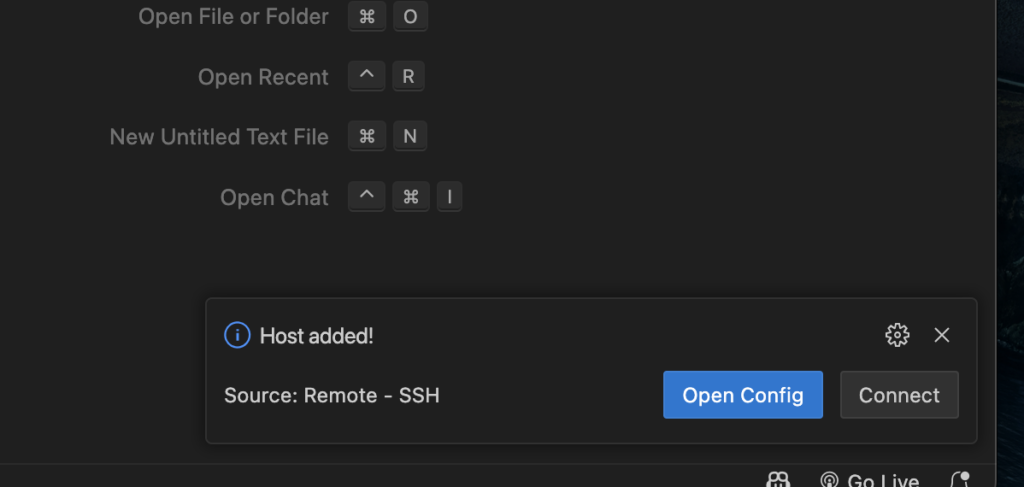Click the Source: Remote - SSH text
Screen dimensions: 1024x487
pos(332,395)
